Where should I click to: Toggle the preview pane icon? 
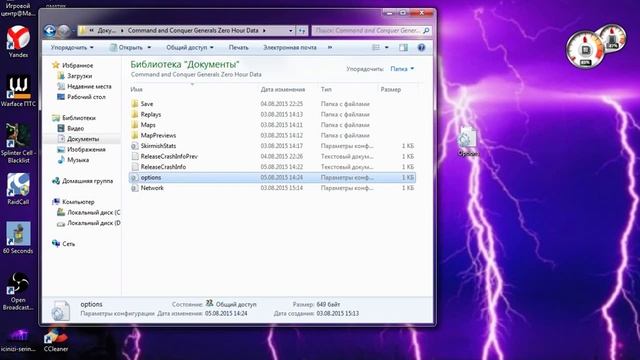(403, 47)
